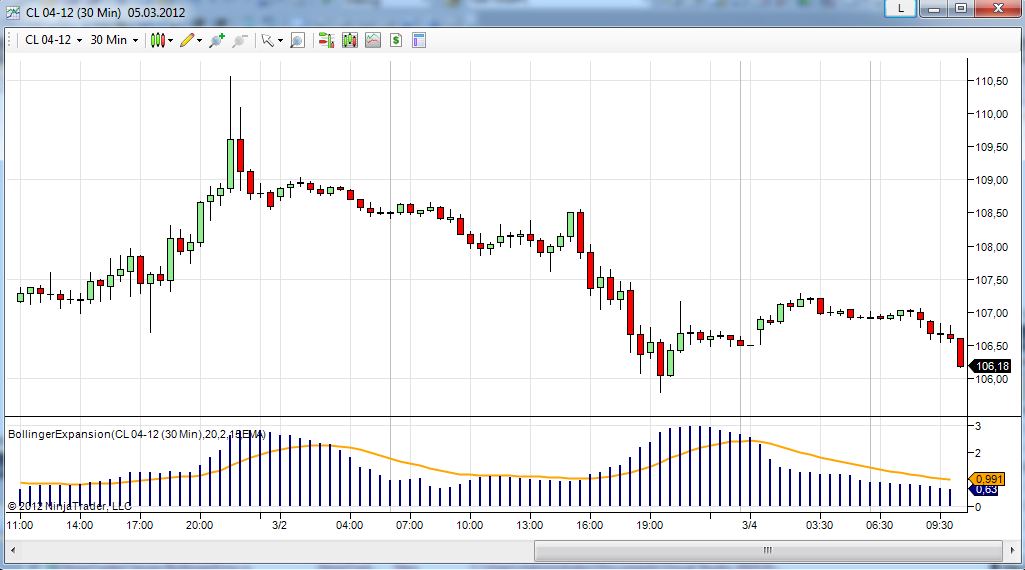Image resolution: width=1025 pixels, height=570 pixels.
Task: Click the blue 0,63 indicator value marker
Action: pos(986,490)
